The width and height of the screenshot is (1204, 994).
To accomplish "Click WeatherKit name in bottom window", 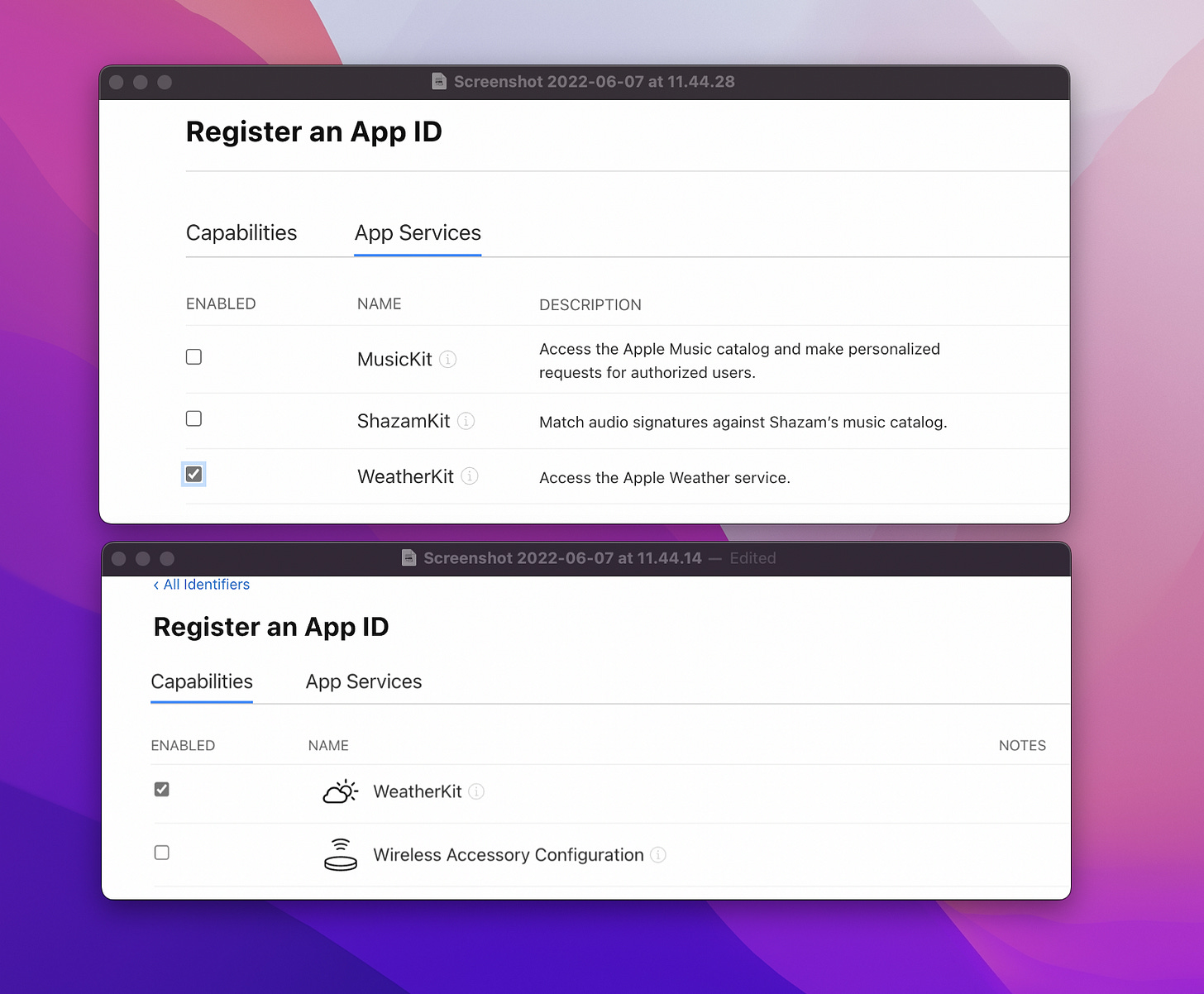I will pyautogui.click(x=418, y=791).
